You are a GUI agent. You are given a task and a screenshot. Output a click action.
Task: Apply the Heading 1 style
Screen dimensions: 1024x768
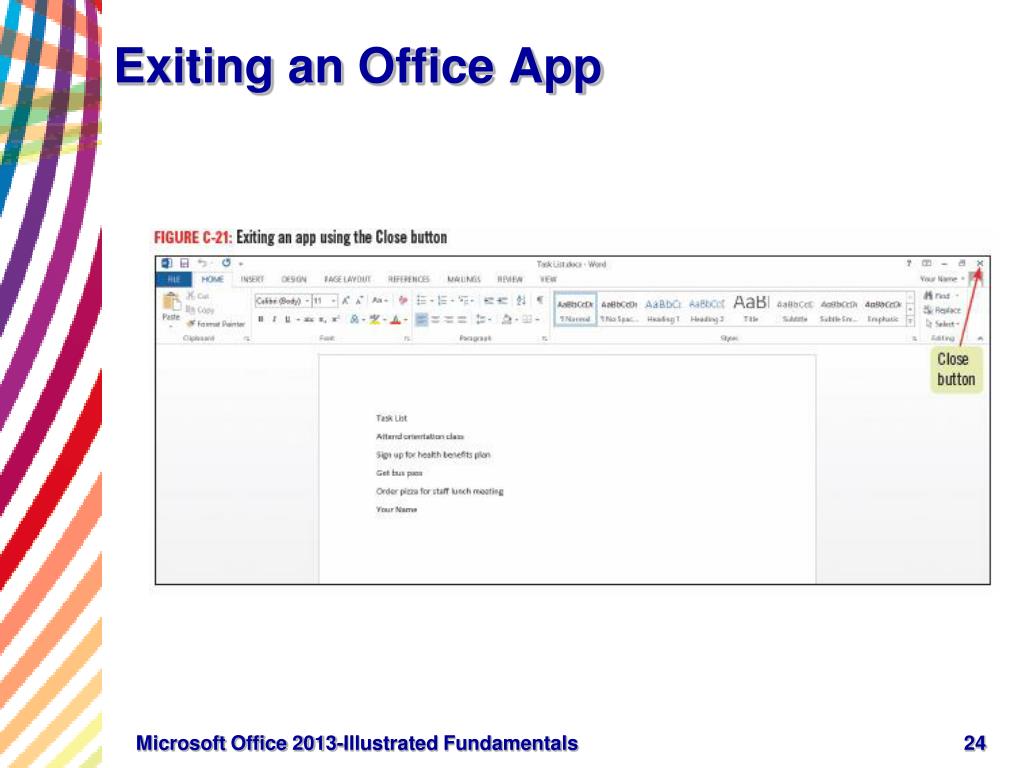664,310
